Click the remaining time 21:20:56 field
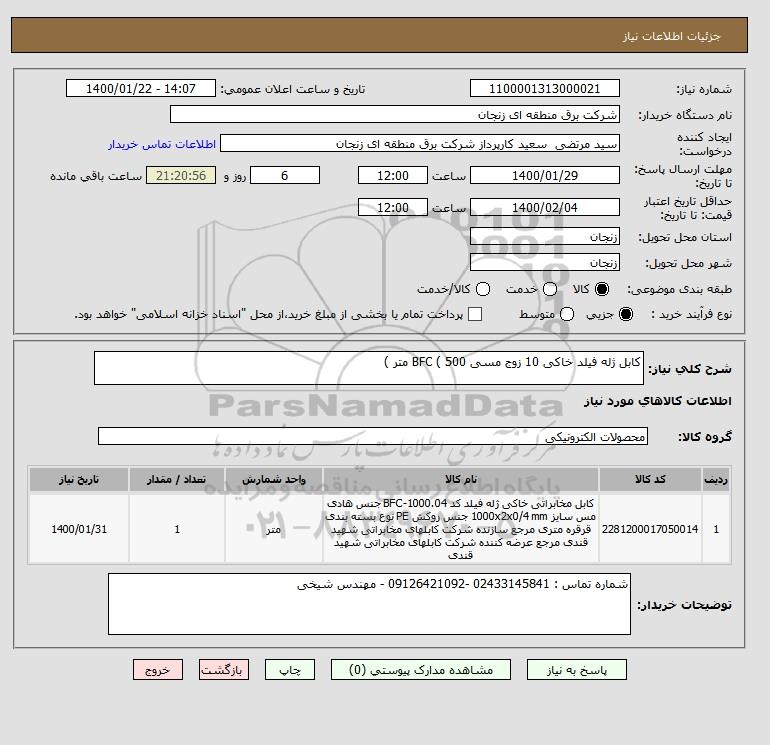This screenshot has height=745, width=770. [181, 175]
